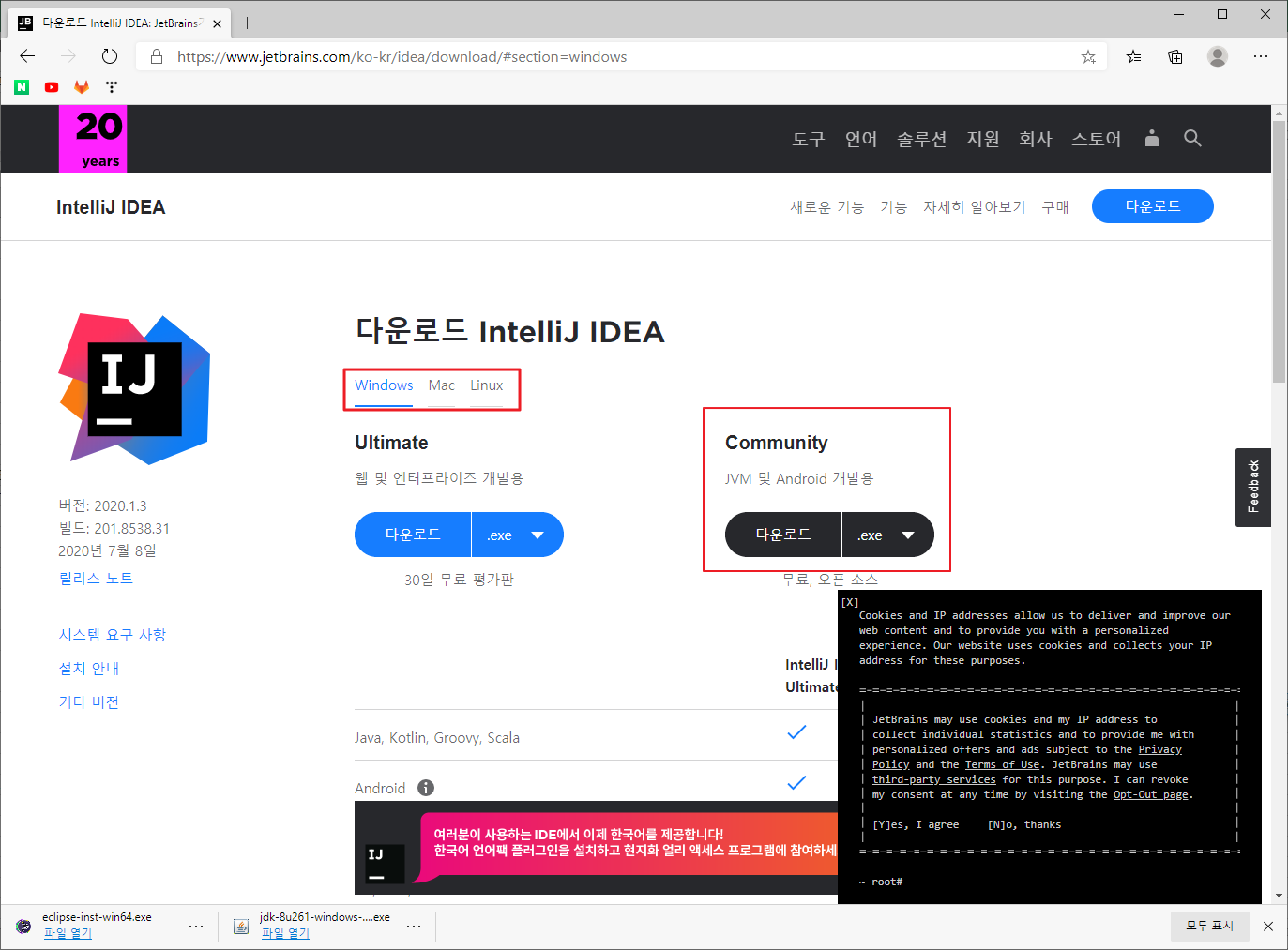Add this page to favorites with star
This screenshot has width=1288, height=950.
[1088, 57]
